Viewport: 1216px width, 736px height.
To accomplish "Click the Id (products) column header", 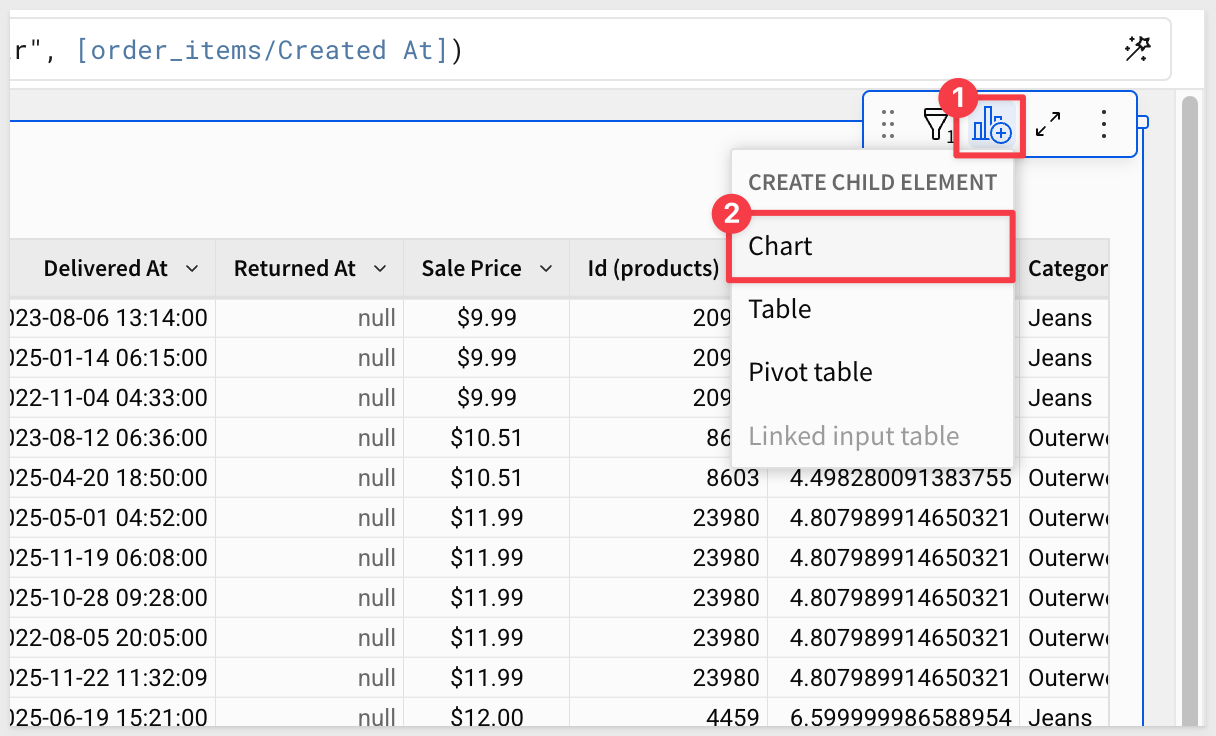I will coord(652,268).
